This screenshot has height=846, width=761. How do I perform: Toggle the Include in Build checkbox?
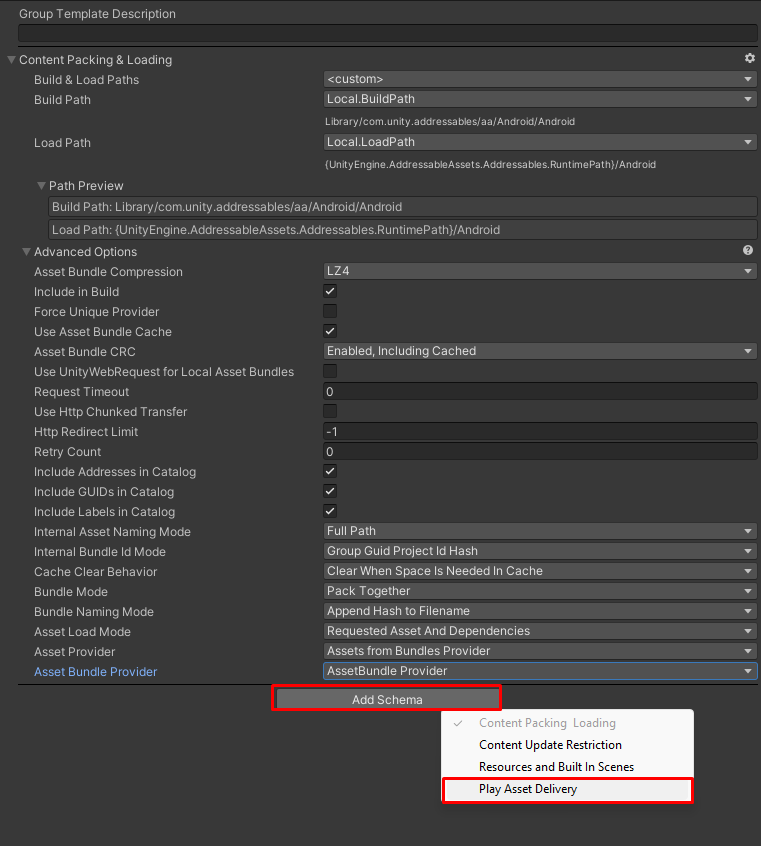330,291
